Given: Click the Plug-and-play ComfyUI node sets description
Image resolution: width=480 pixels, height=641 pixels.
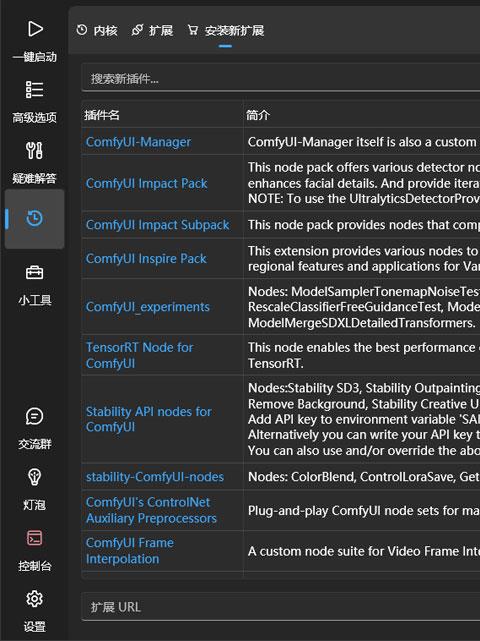Looking at the screenshot, I should coord(364,511).
